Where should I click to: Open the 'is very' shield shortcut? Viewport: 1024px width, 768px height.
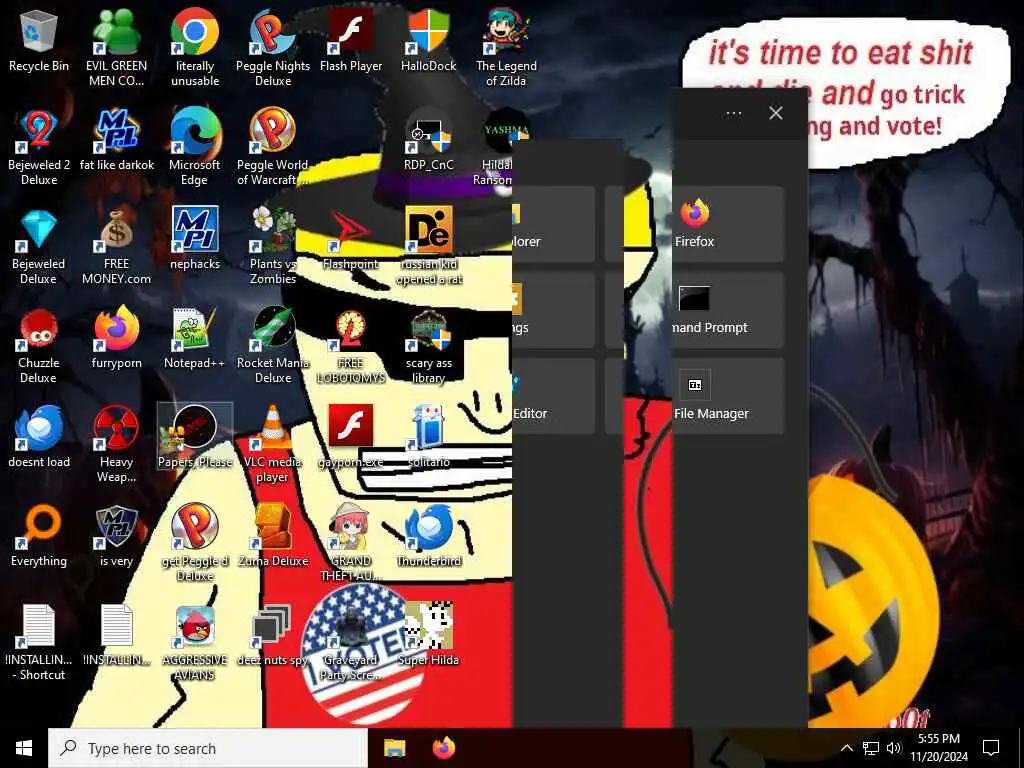116,536
